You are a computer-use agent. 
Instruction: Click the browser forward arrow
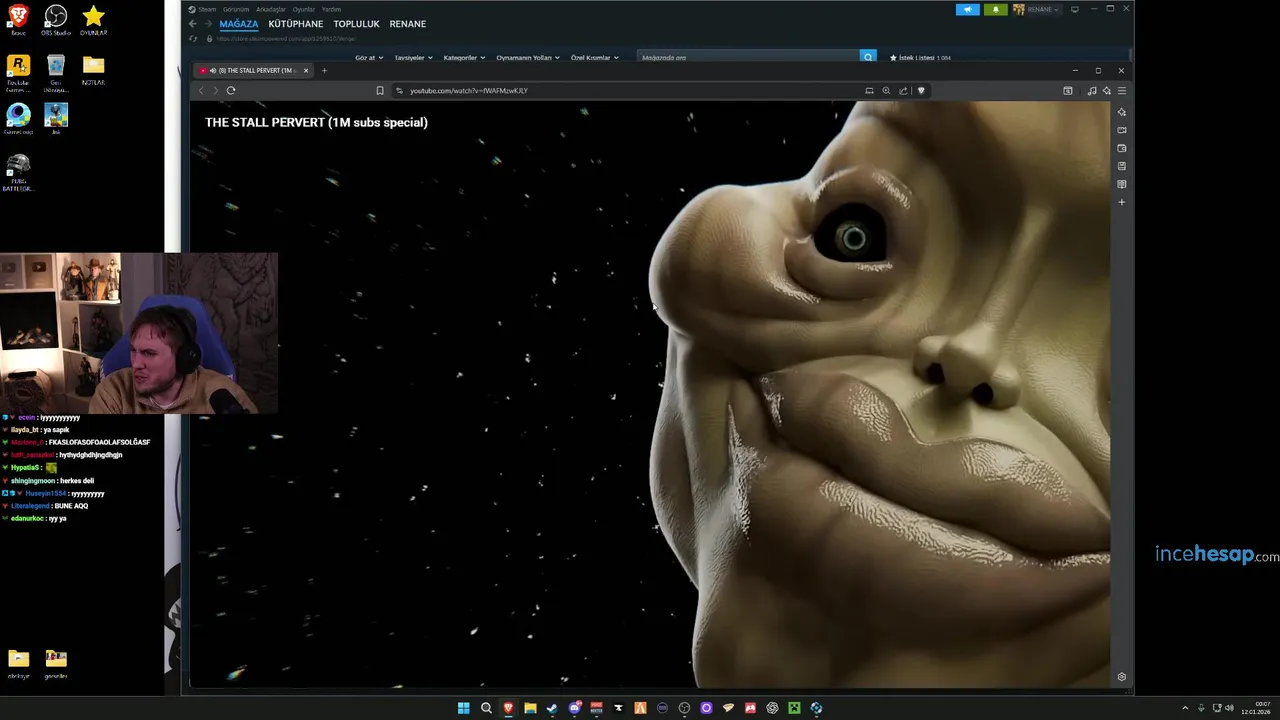point(215,90)
